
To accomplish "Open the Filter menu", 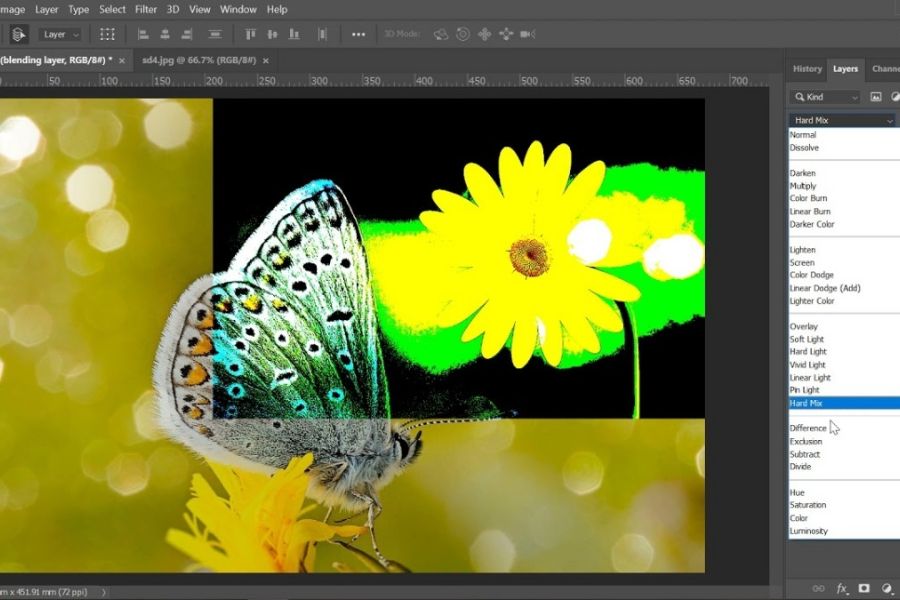I will [146, 9].
